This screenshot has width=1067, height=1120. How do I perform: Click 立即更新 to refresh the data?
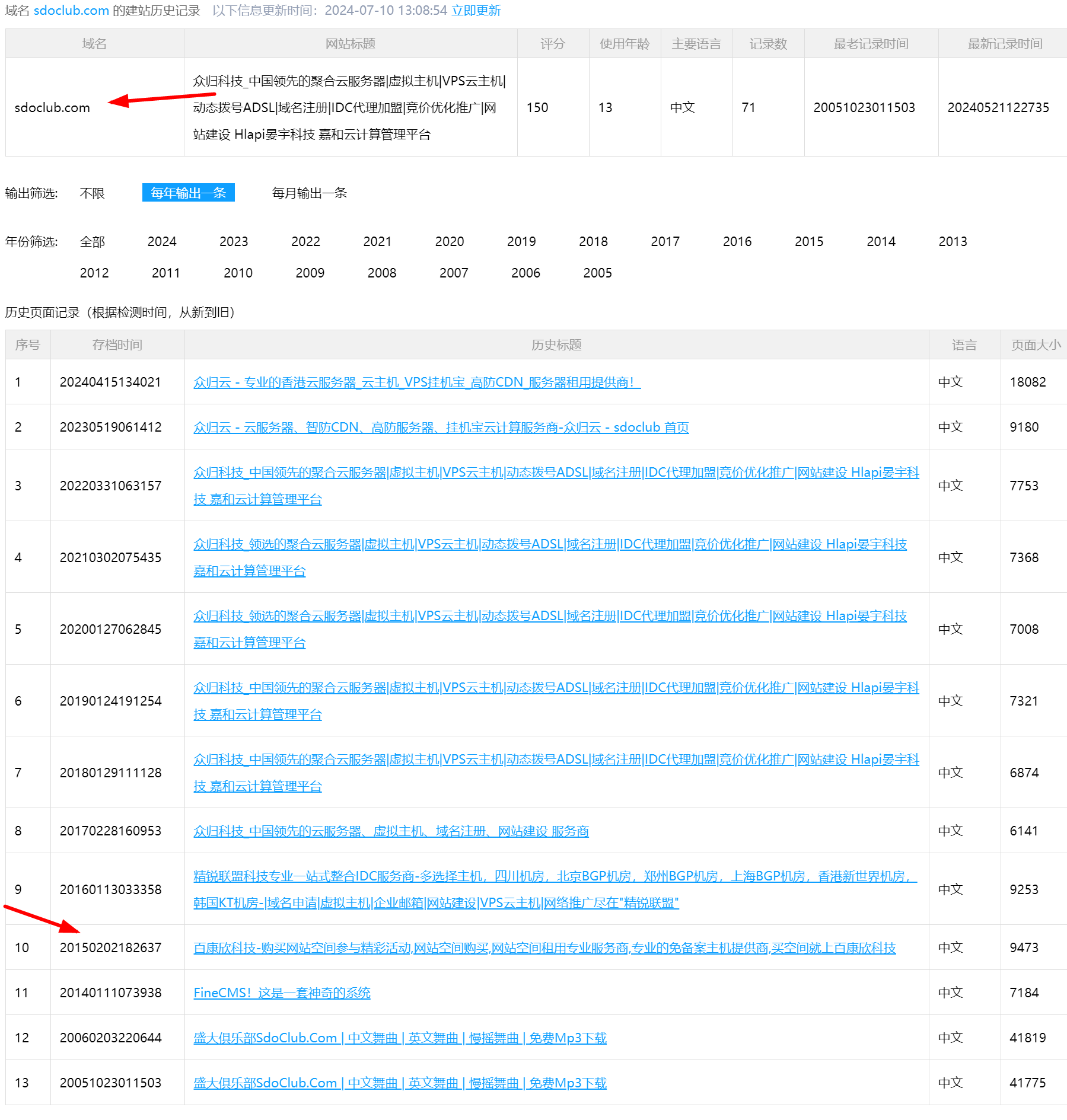click(x=476, y=11)
